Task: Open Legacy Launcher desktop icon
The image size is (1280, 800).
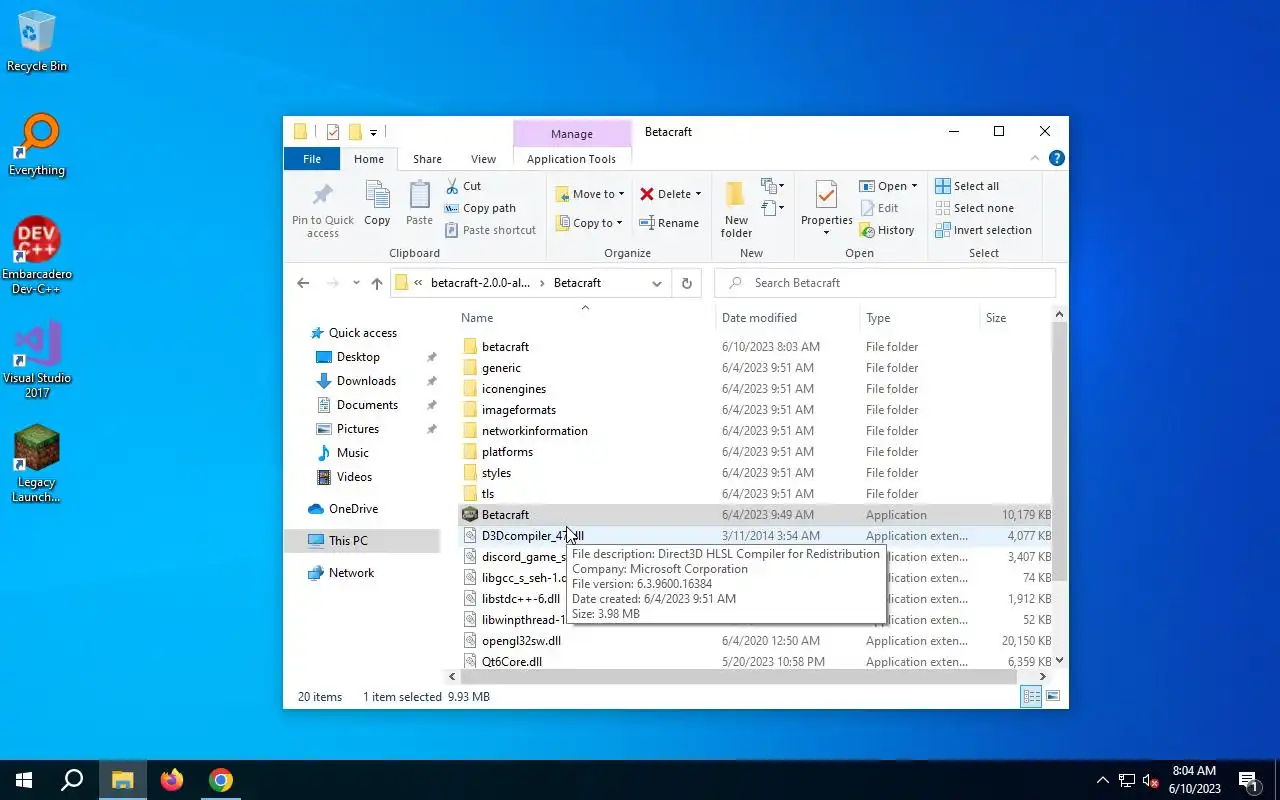Action: pos(37,464)
